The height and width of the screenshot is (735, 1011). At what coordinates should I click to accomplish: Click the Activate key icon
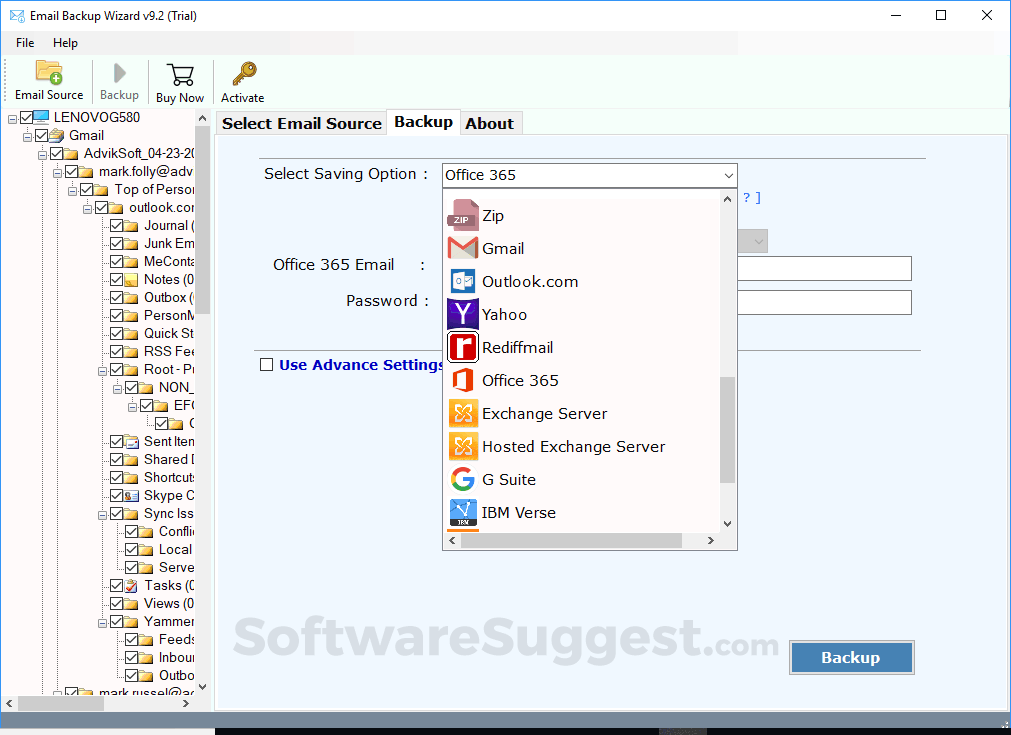(242, 80)
